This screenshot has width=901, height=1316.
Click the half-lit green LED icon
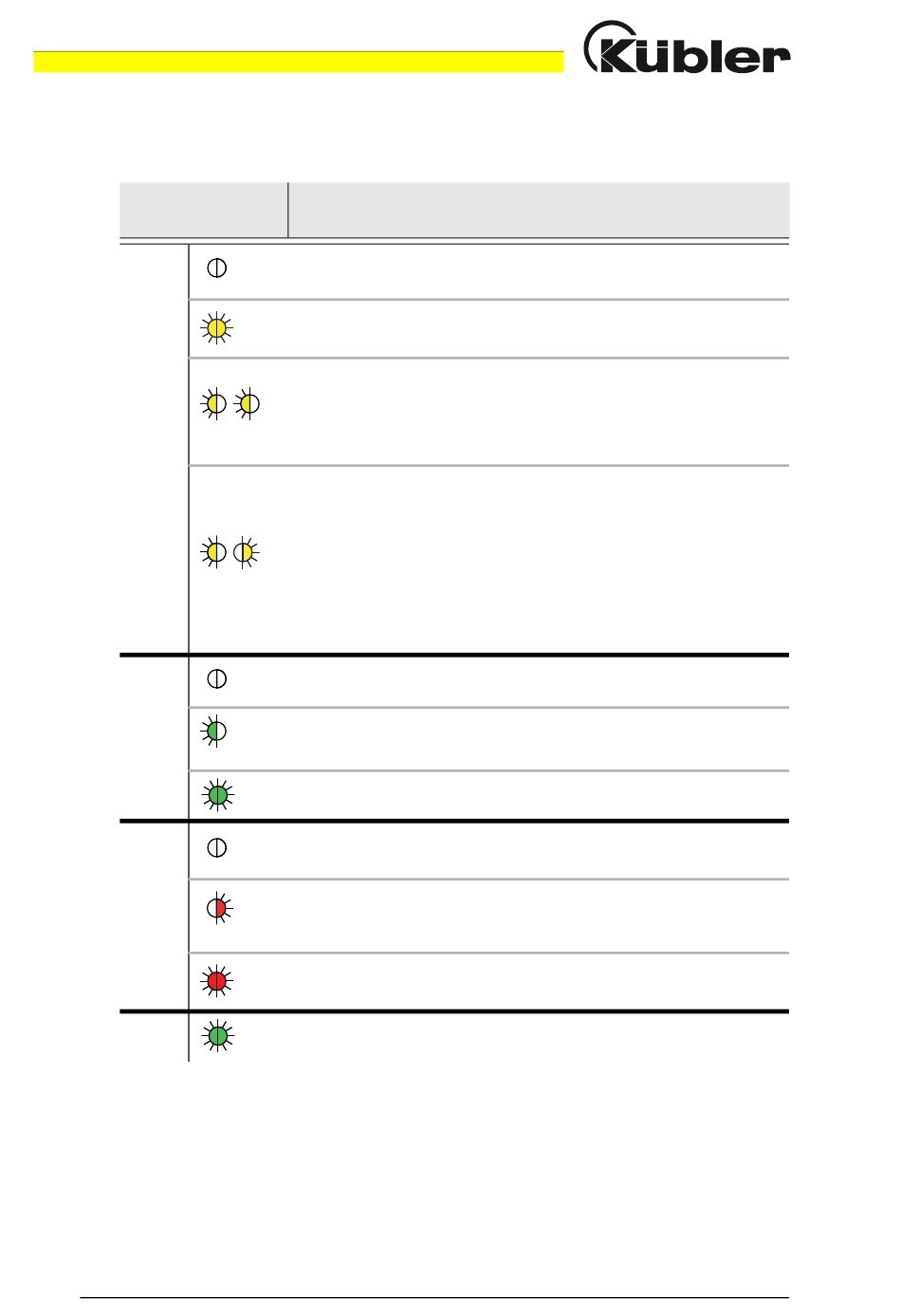pos(216,732)
